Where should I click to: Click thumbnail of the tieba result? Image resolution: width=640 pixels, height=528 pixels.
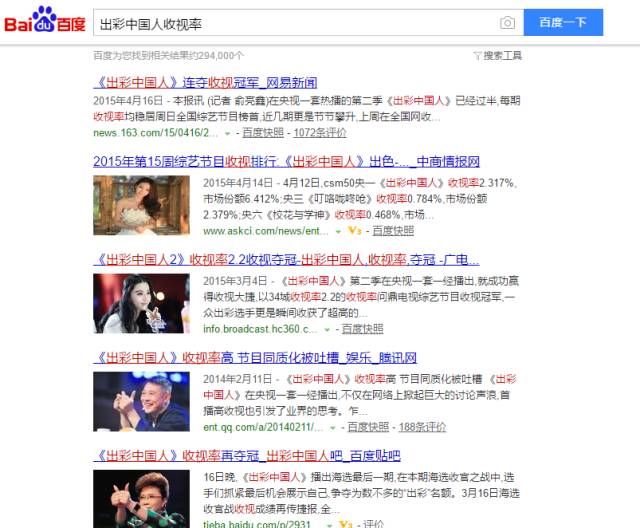141,499
